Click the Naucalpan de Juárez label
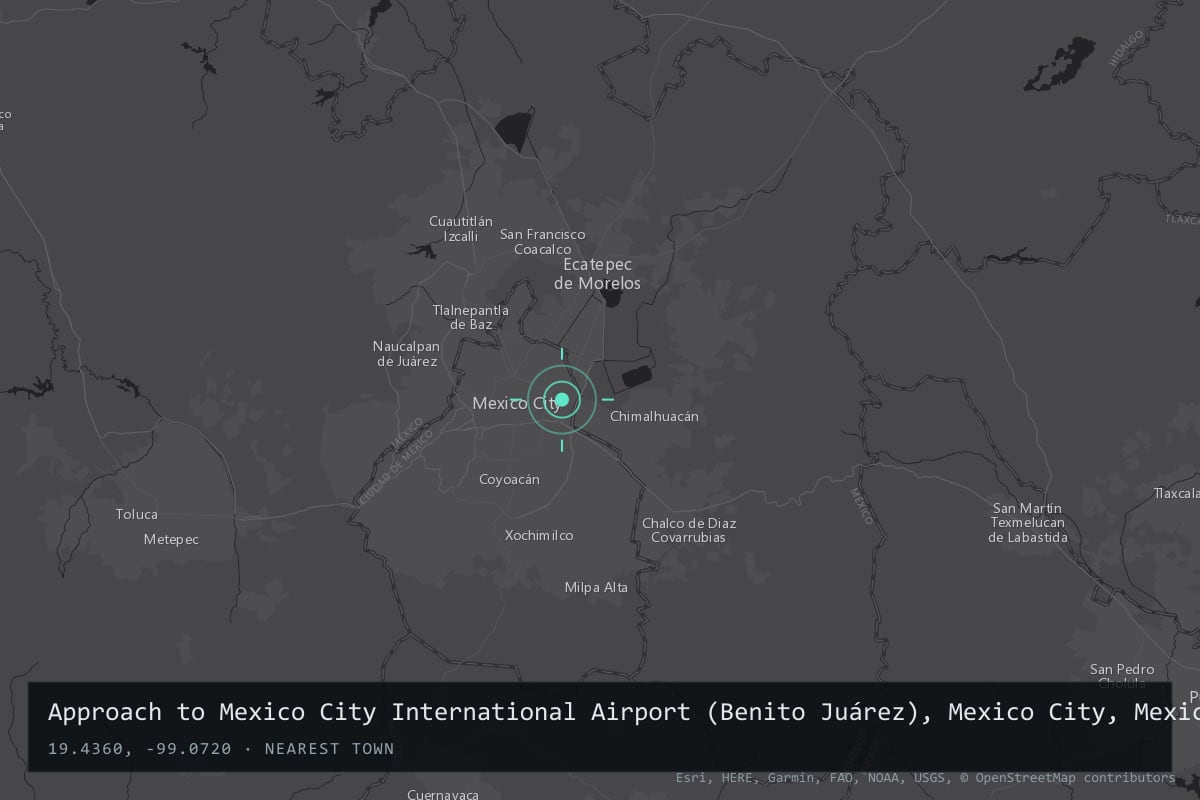 click(x=406, y=354)
